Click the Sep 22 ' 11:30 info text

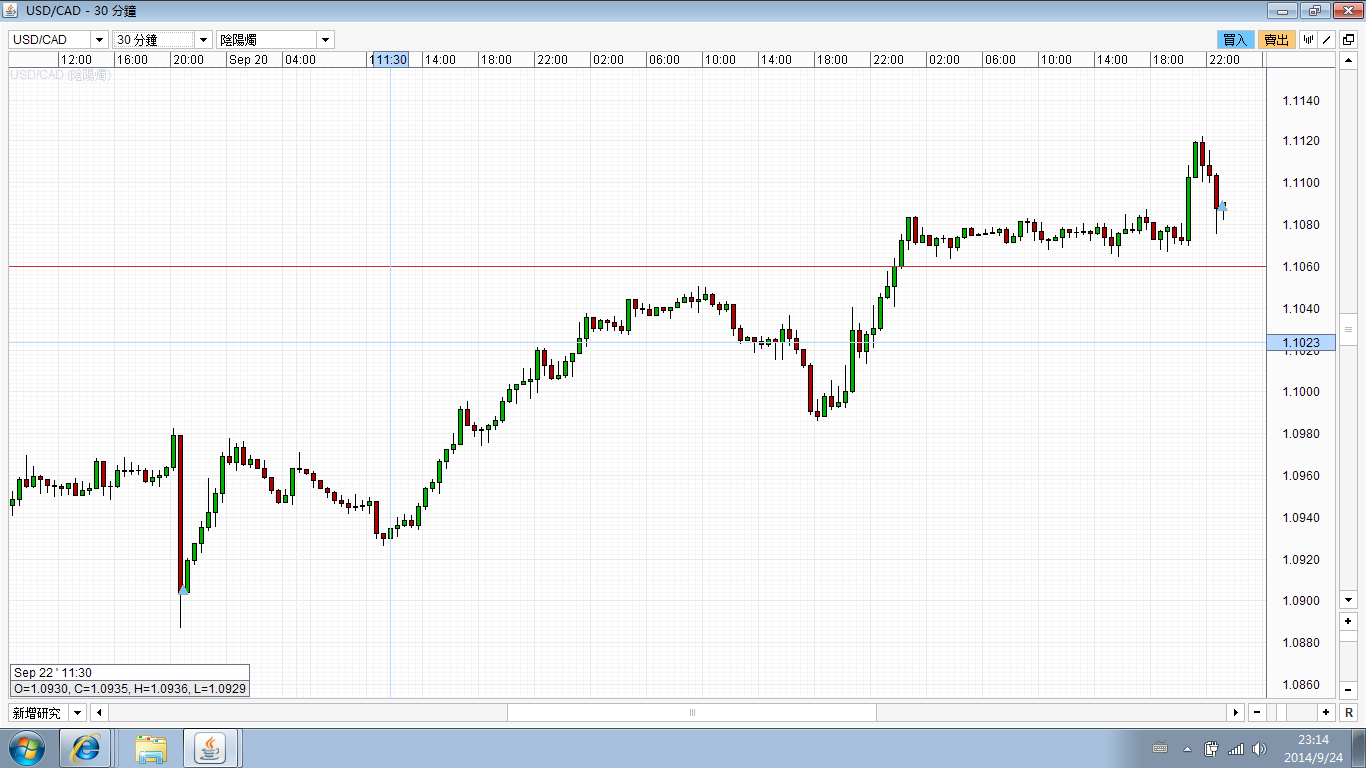53,673
